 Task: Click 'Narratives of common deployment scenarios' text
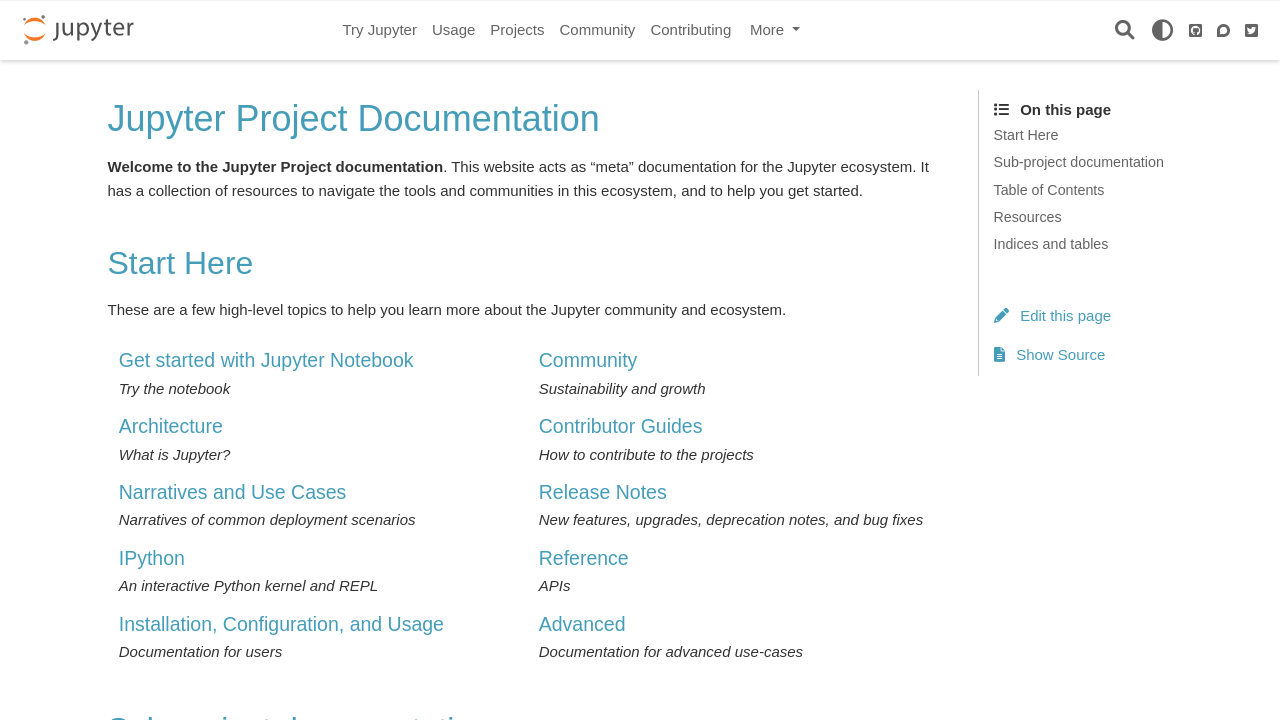click(267, 520)
